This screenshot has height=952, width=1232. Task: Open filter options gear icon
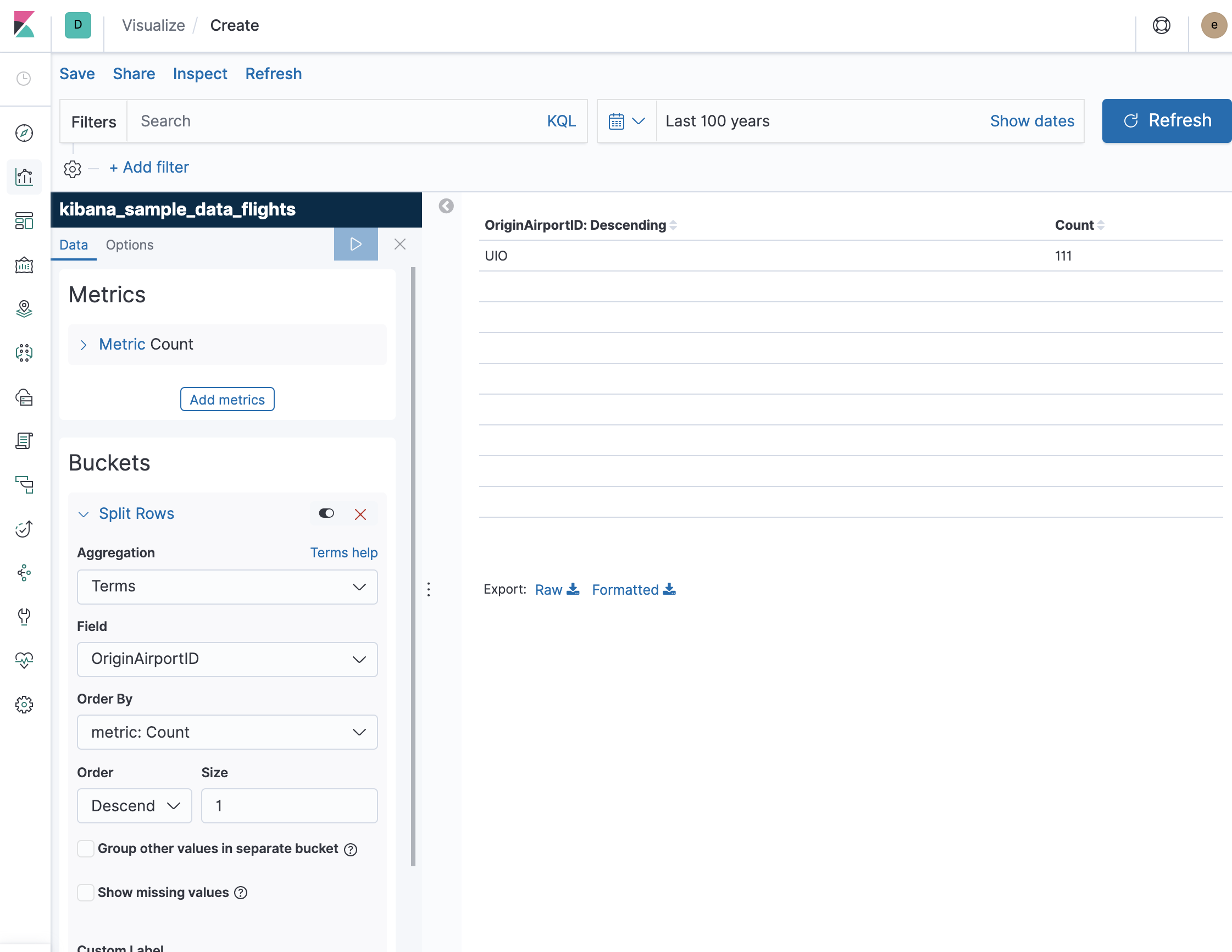click(72, 169)
